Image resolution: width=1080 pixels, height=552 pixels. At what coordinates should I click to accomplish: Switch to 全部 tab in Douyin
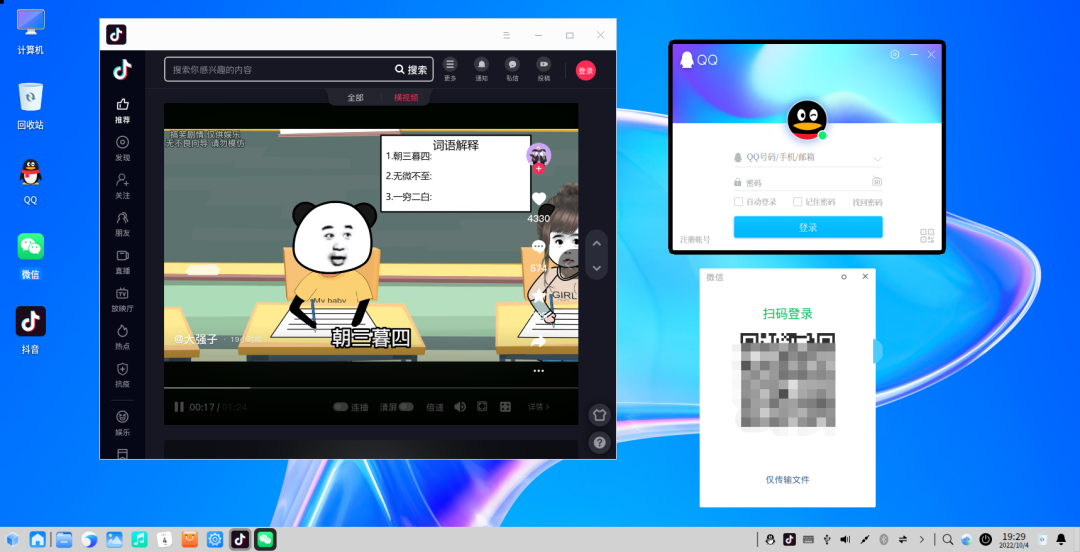click(x=355, y=98)
